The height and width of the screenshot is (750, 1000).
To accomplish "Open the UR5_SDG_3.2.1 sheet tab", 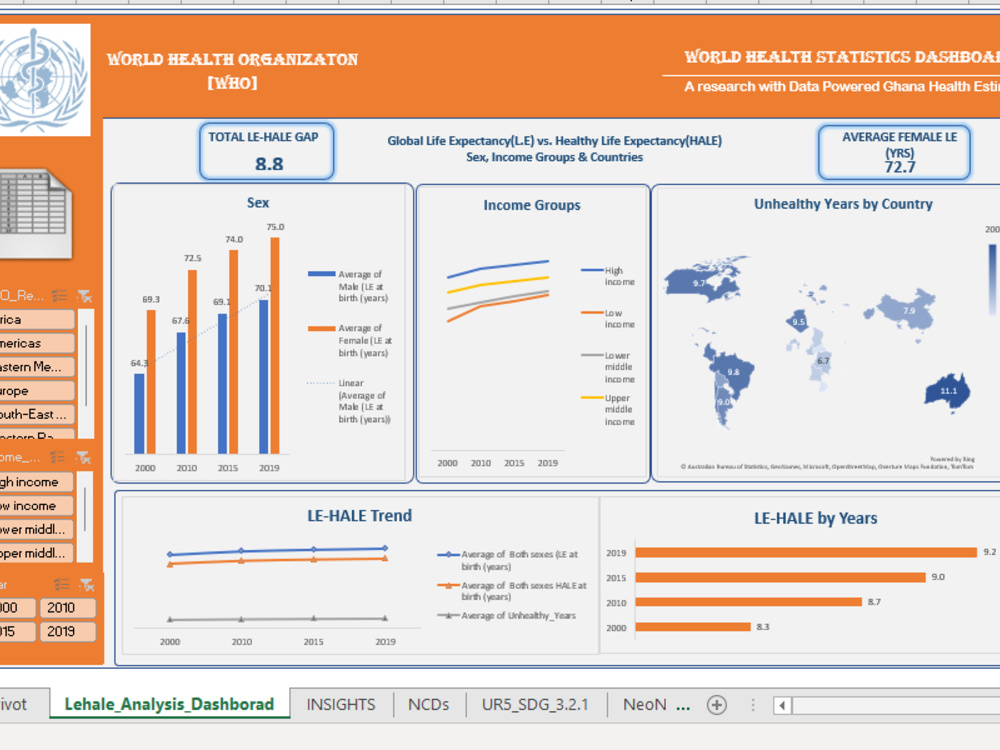I will (x=535, y=705).
